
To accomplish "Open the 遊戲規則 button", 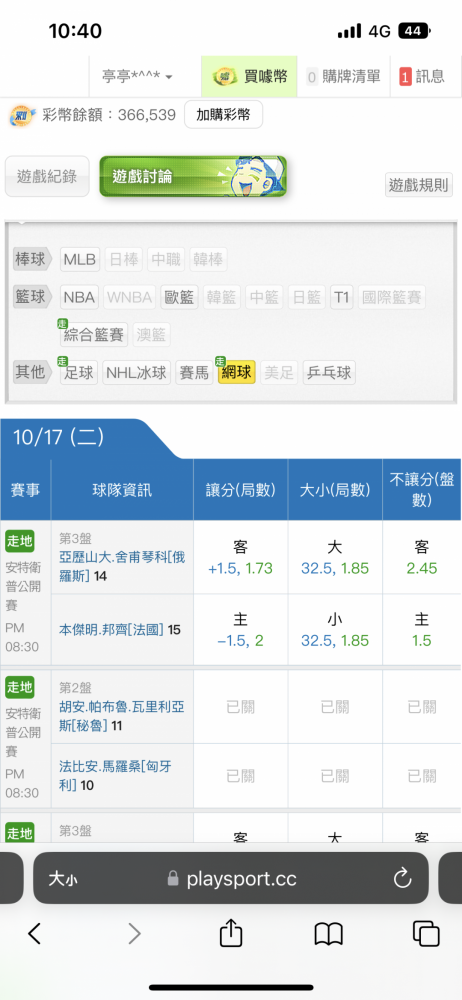I will tap(420, 185).
